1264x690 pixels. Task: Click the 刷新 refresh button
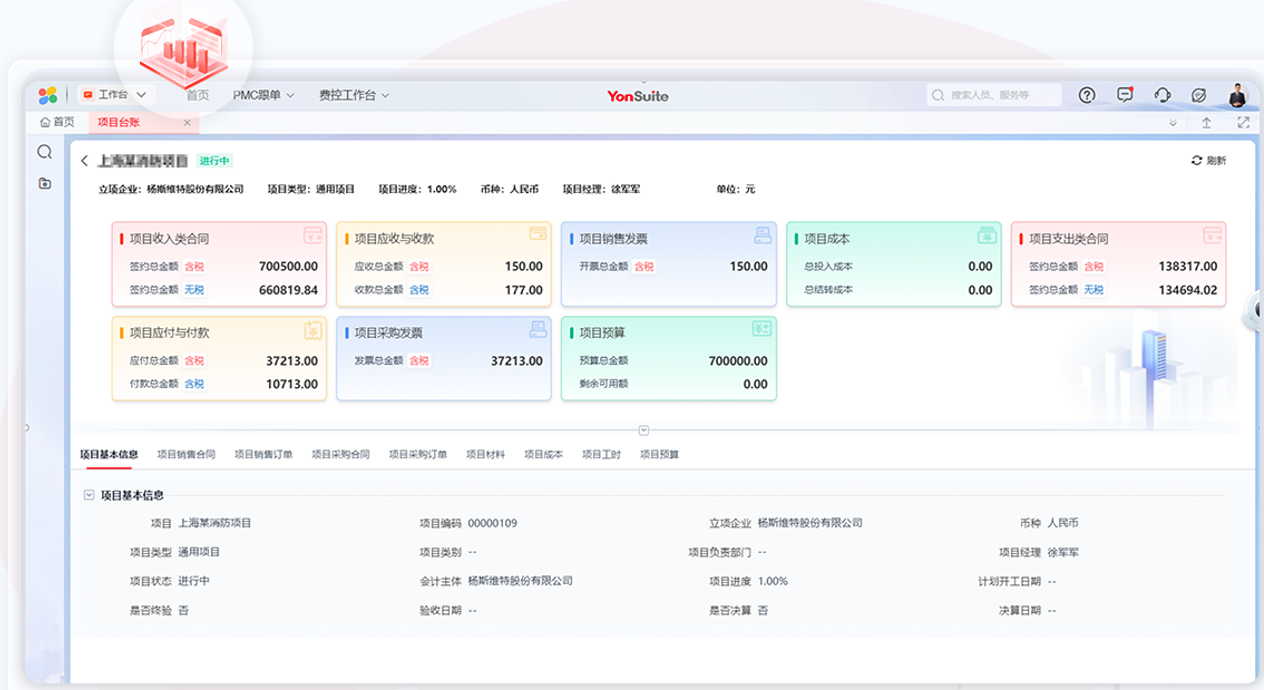(1208, 161)
